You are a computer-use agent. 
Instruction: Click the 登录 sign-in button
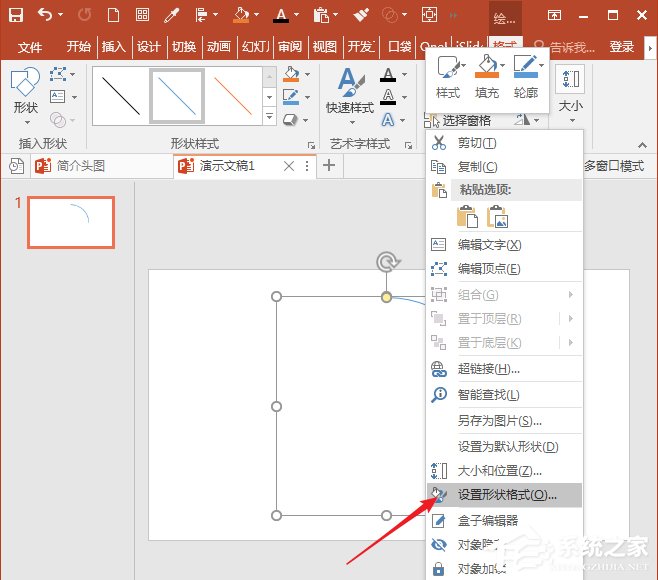[x=622, y=47]
